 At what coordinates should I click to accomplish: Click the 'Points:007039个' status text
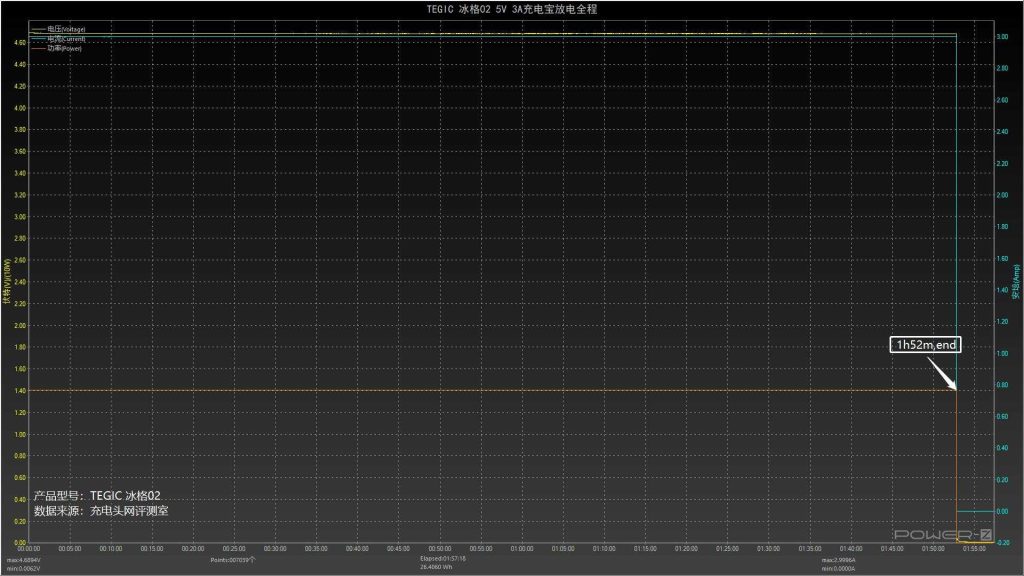233,560
